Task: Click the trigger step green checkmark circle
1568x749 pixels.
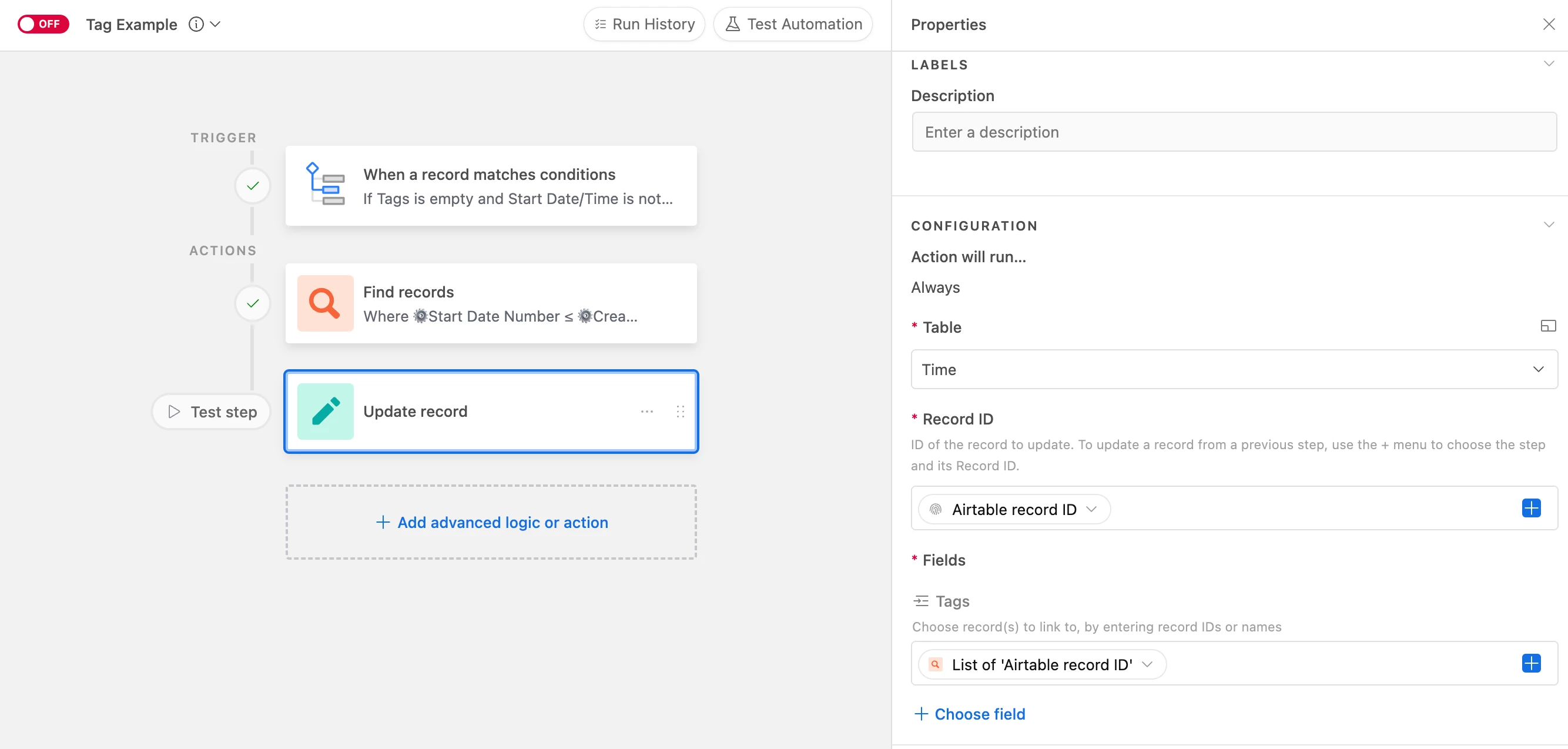Action: [253, 186]
